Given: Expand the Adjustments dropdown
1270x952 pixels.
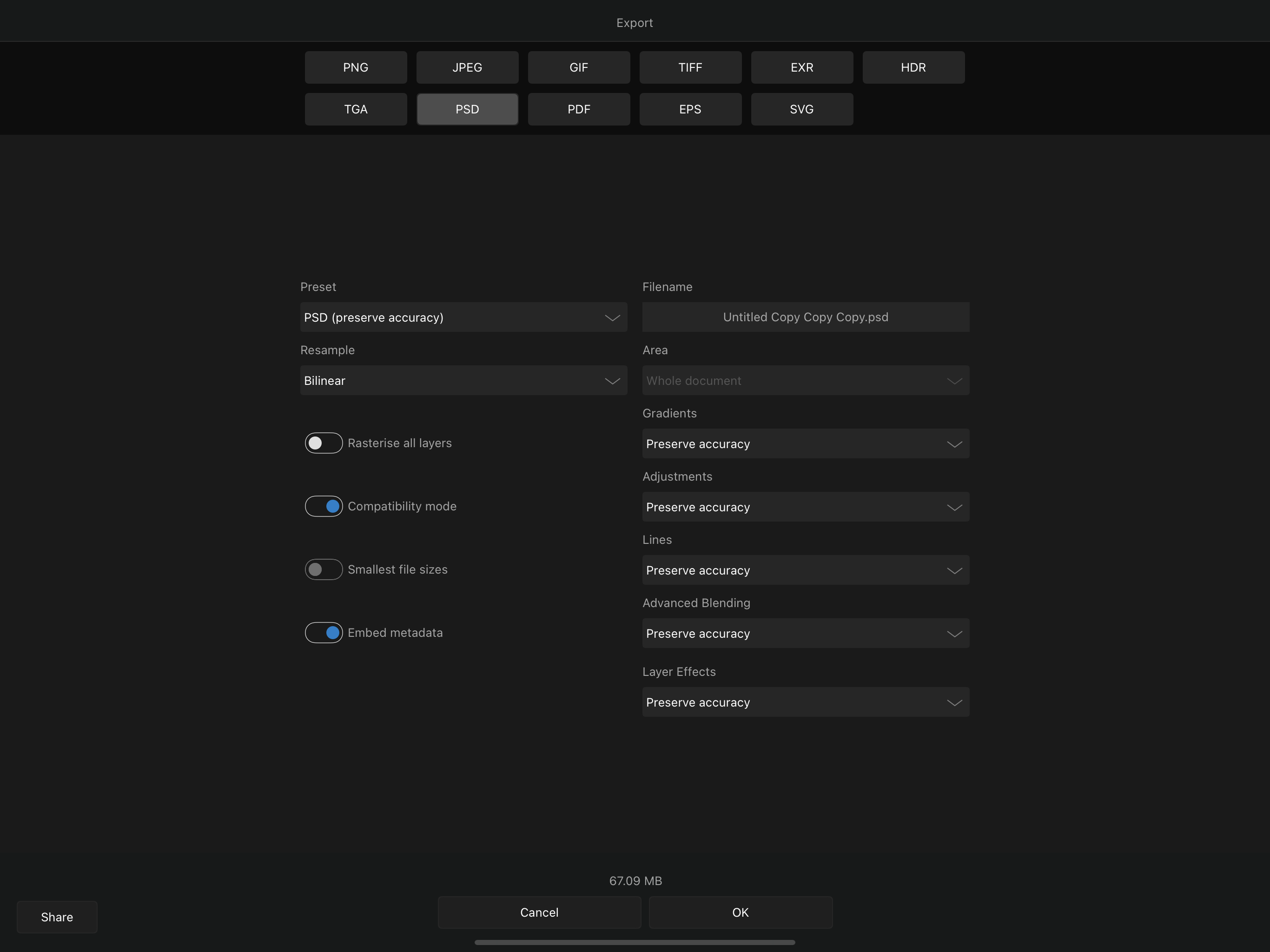Looking at the screenshot, I should 806,506.
